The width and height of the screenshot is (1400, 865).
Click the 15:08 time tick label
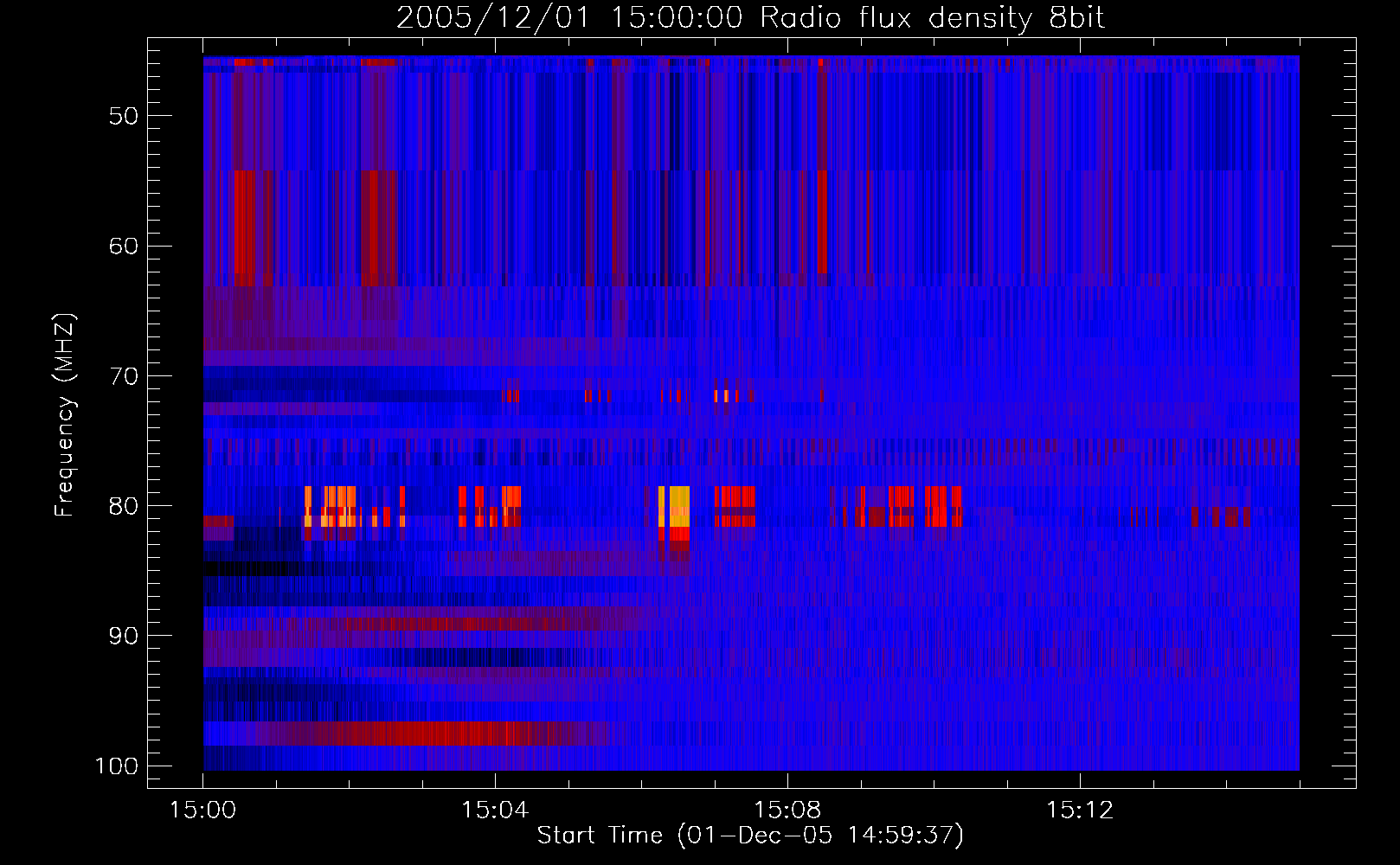[x=787, y=811]
